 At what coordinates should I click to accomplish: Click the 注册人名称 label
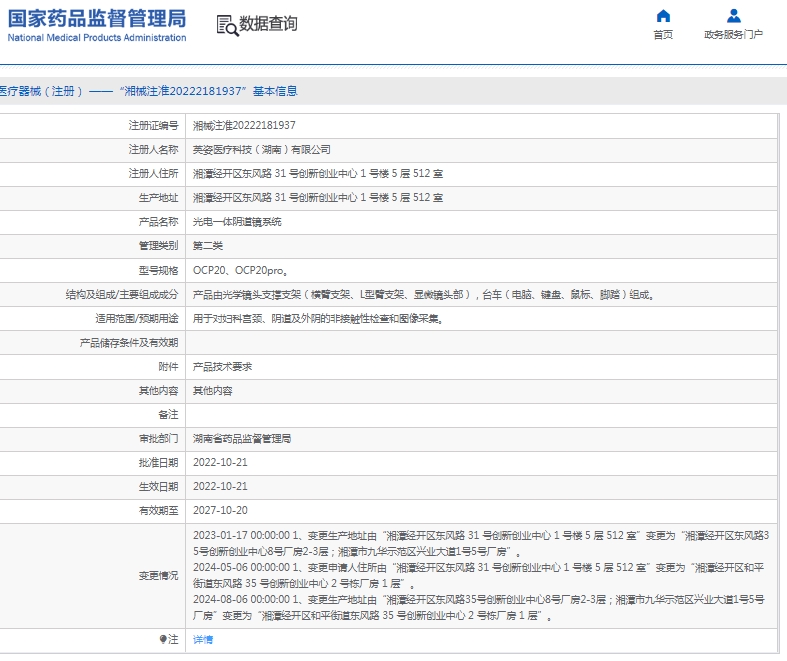[153, 150]
